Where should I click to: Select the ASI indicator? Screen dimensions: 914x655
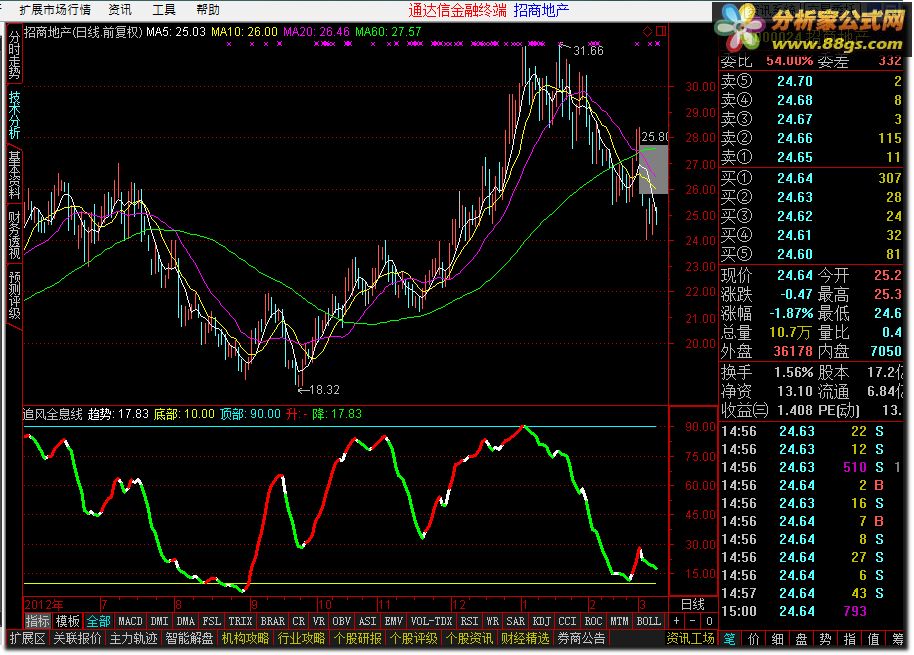(368, 621)
